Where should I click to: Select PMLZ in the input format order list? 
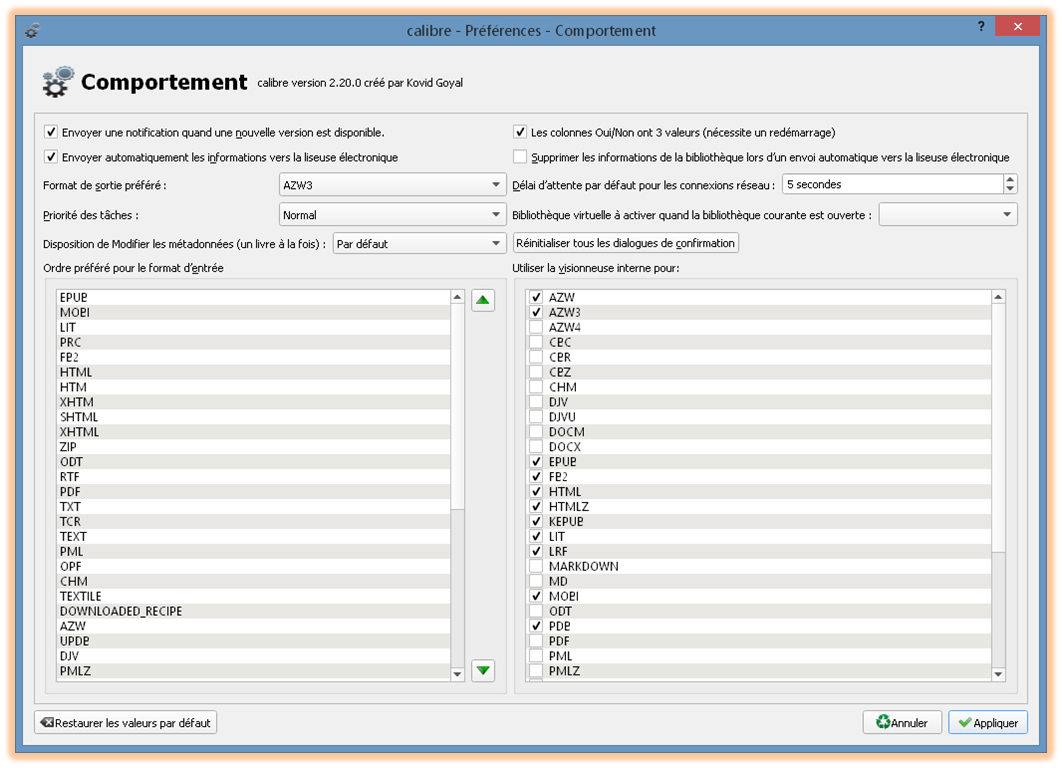coord(254,670)
